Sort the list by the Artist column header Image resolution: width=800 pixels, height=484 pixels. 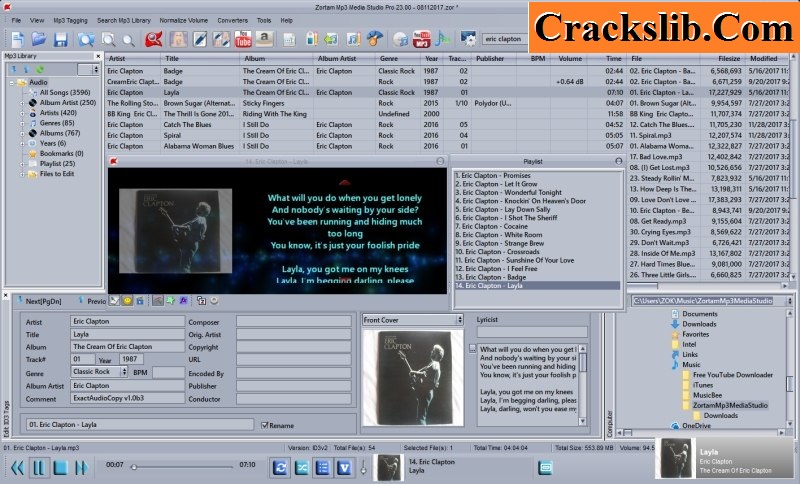coord(133,59)
